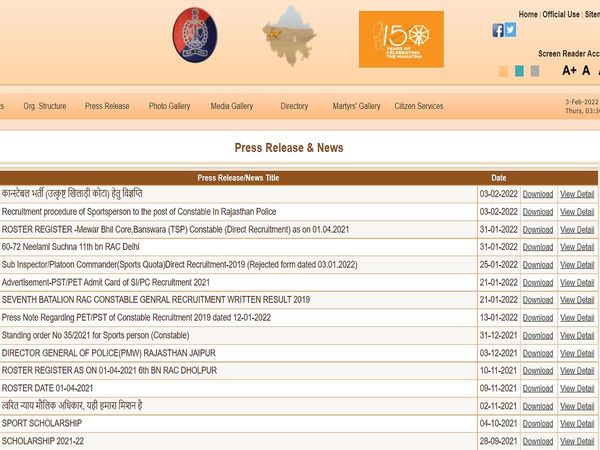Open the Martyrs' Gallery menu
This screenshot has height=450, width=600.
(x=356, y=106)
